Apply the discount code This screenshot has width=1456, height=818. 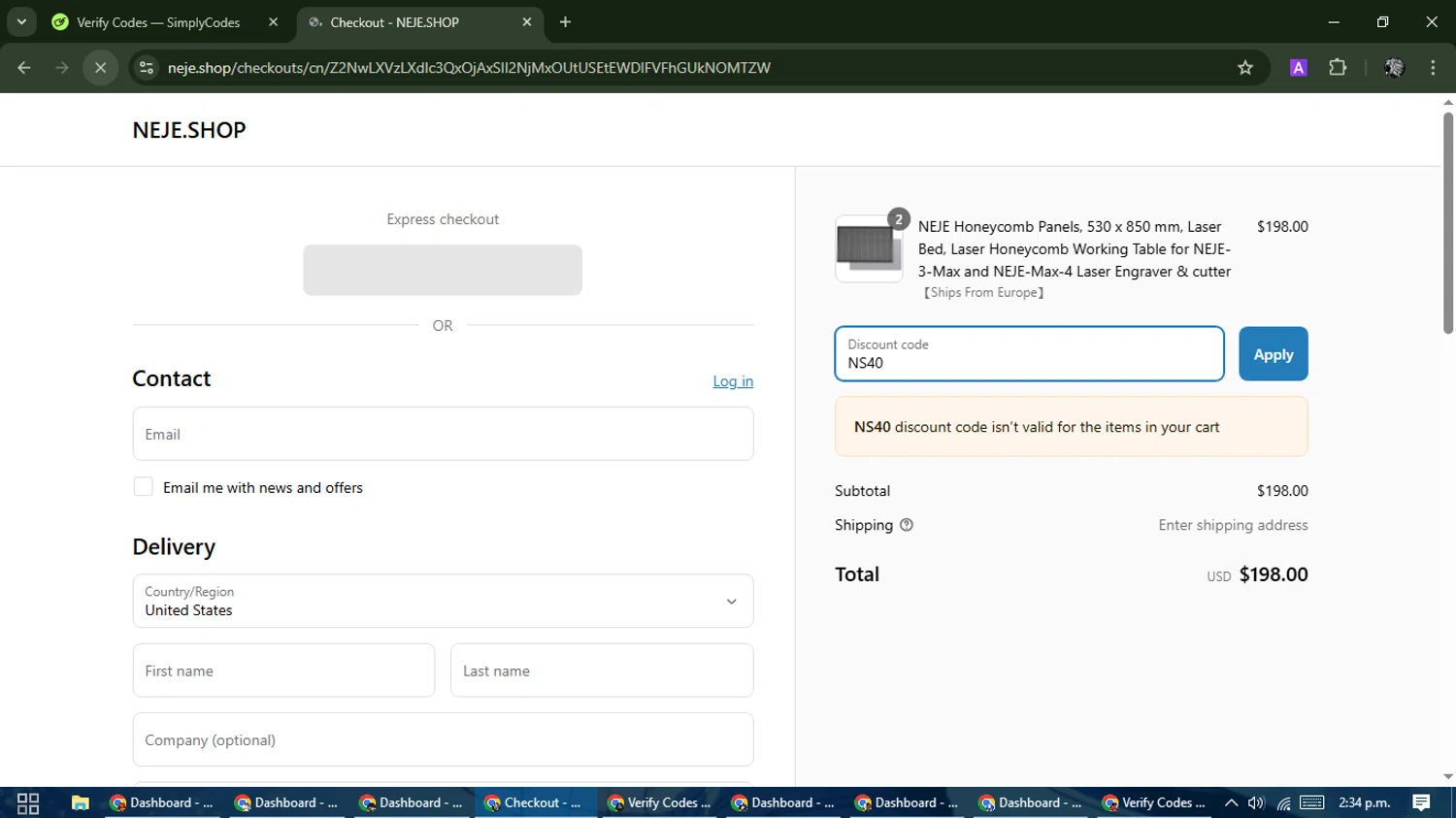click(x=1274, y=354)
